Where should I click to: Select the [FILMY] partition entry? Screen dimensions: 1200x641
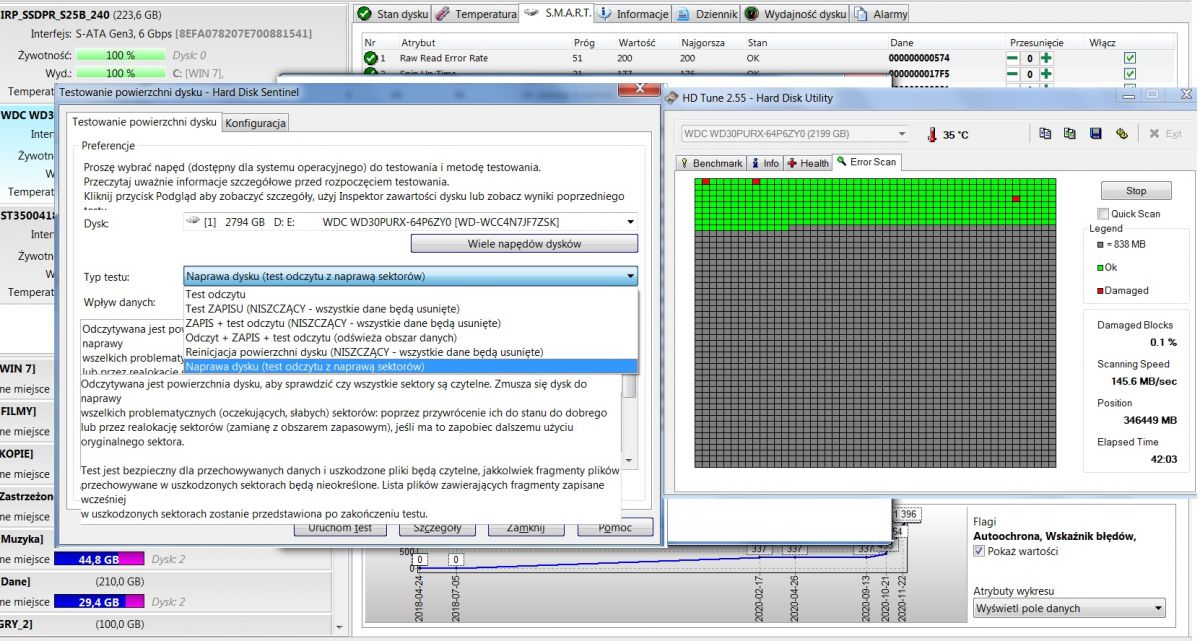[20, 411]
